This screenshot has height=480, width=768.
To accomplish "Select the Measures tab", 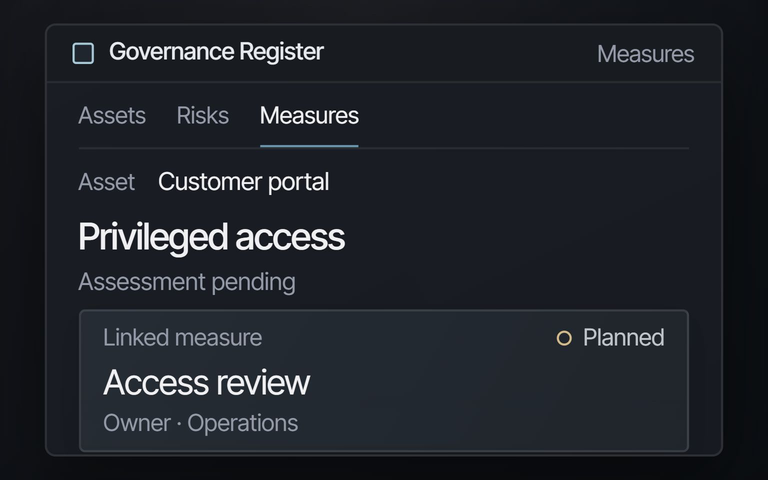I will 309,116.
